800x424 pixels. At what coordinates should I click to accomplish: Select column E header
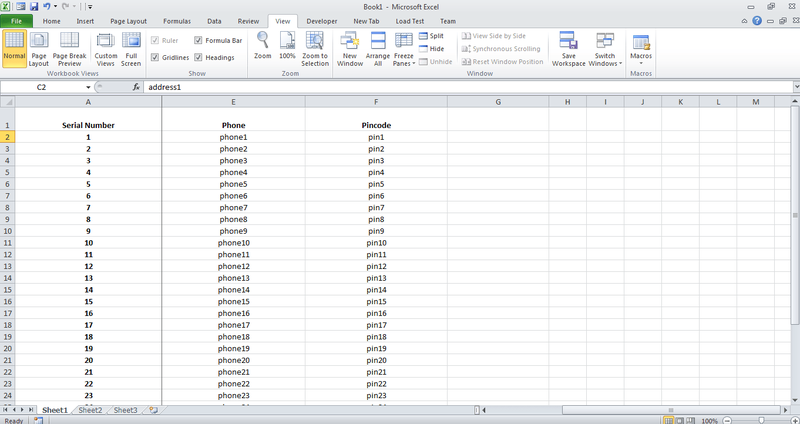[x=233, y=102]
